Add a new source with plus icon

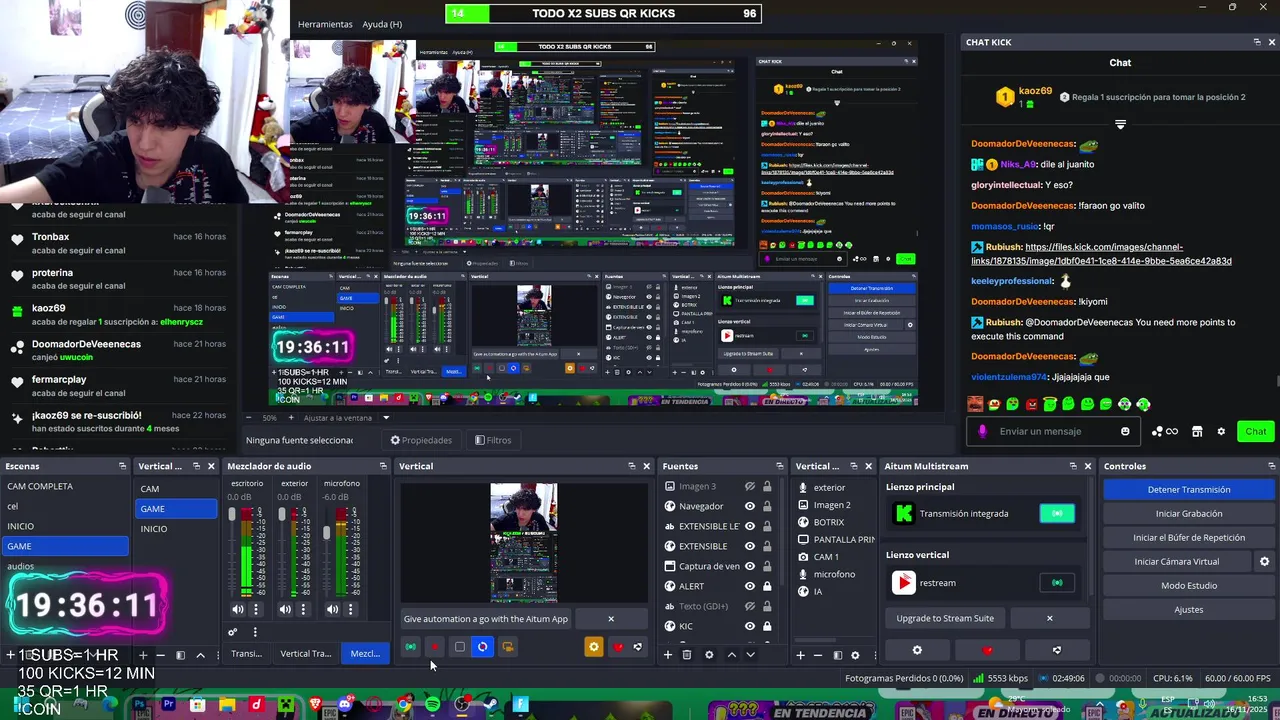[x=668, y=655]
